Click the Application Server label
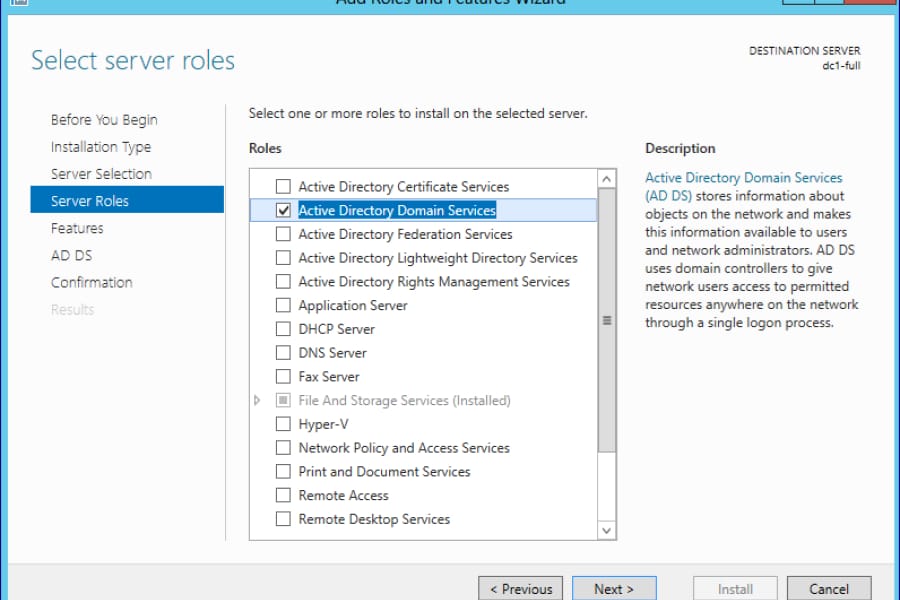Screen dimensions: 900x600 [353, 305]
